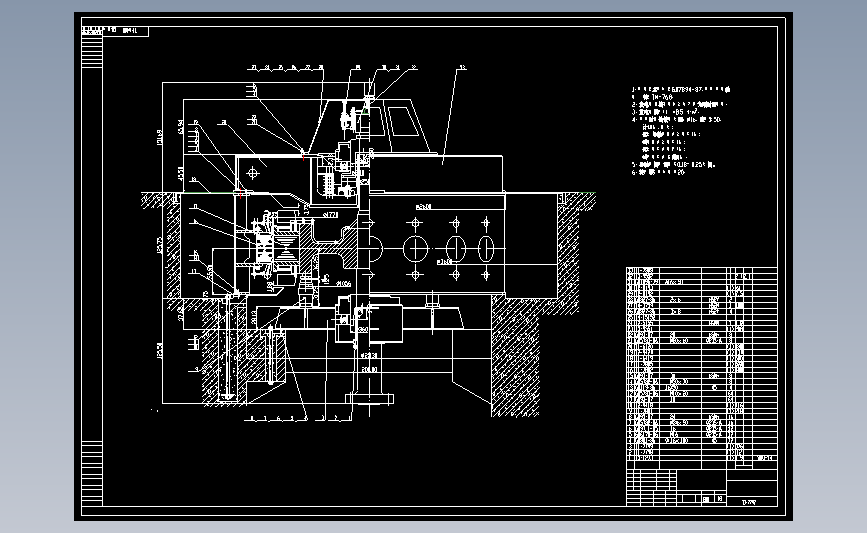This screenshot has width=867, height=533.
Task: Select the shaft flange at the drawing bottom
Action: point(369,399)
